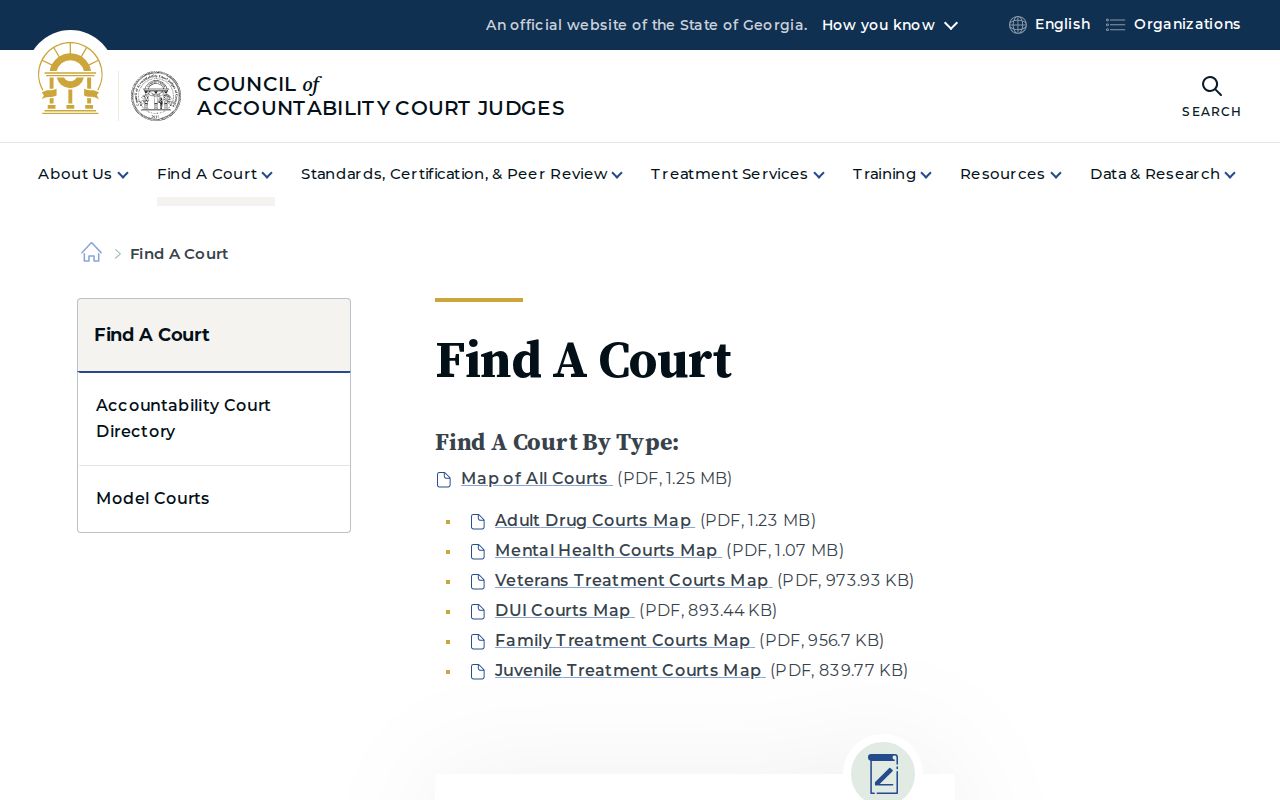Click the Organizations list icon
This screenshot has width=1280, height=800.
click(1115, 25)
